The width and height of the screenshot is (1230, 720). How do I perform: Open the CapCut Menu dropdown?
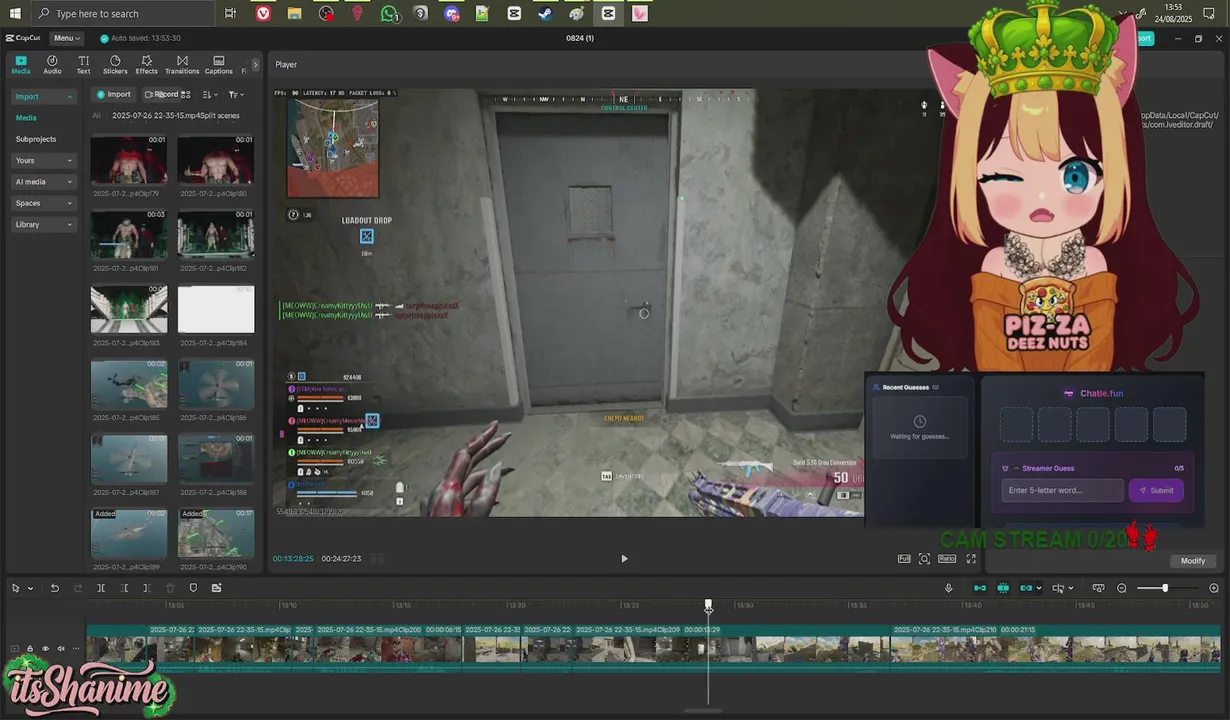[66, 38]
